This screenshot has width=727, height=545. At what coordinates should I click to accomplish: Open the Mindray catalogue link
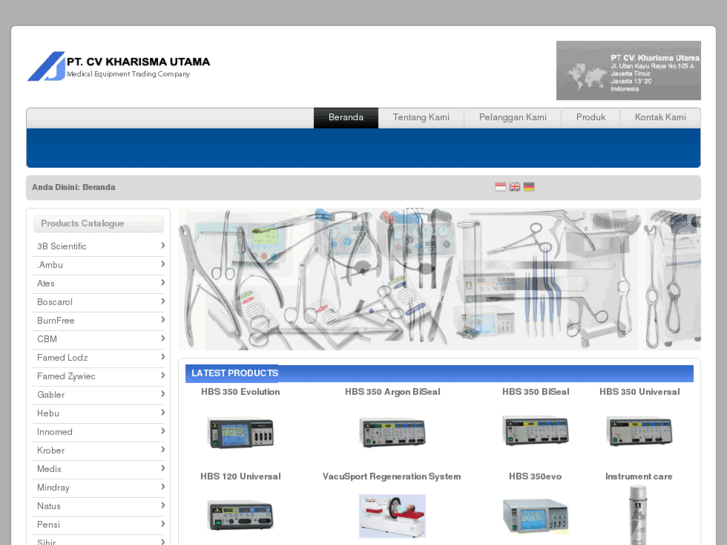pos(98,487)
